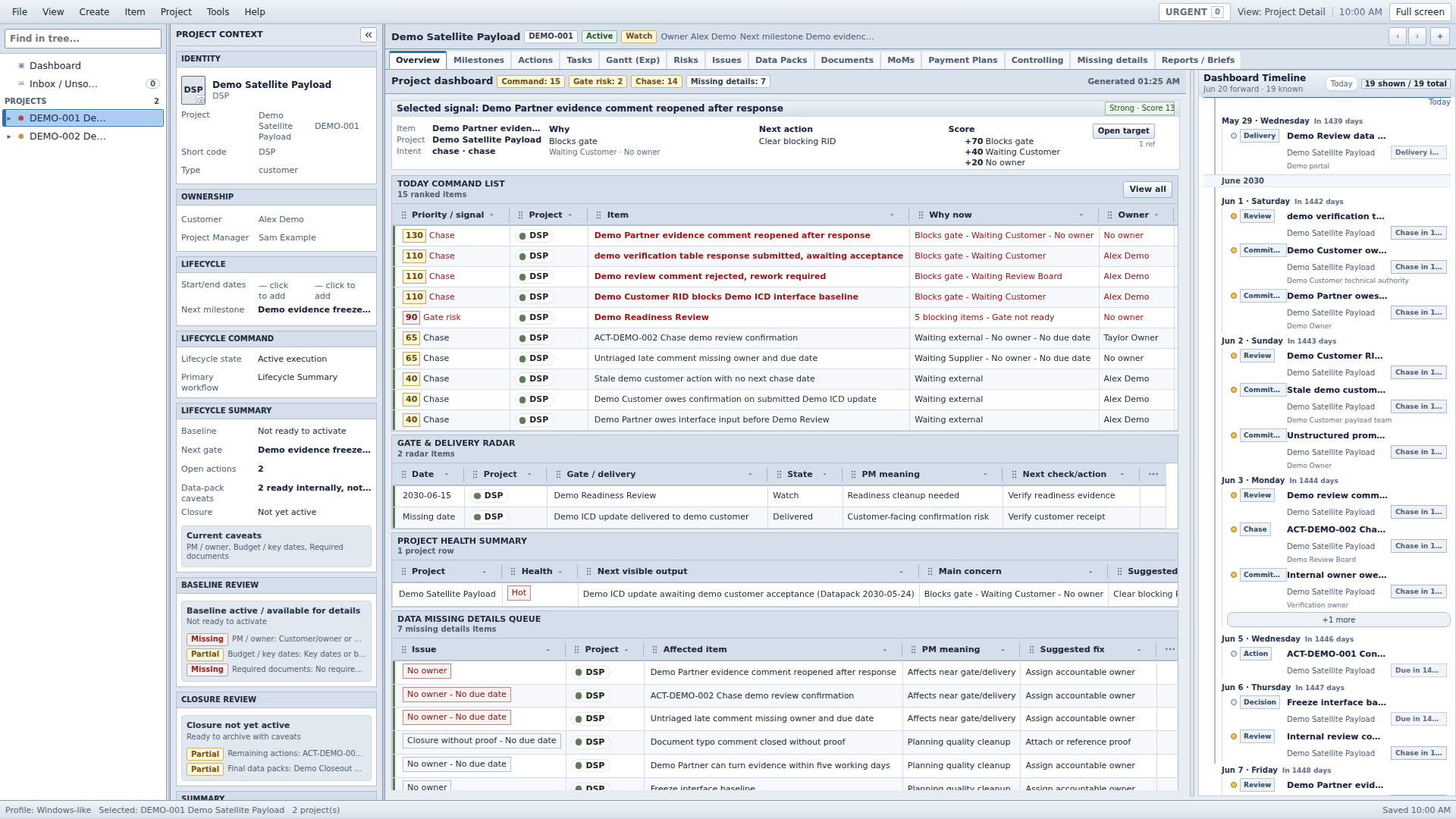This screenshot has width=1456, height=819.
Task: Expand the +1 more timeline entries
Action: pos(1338,620)
